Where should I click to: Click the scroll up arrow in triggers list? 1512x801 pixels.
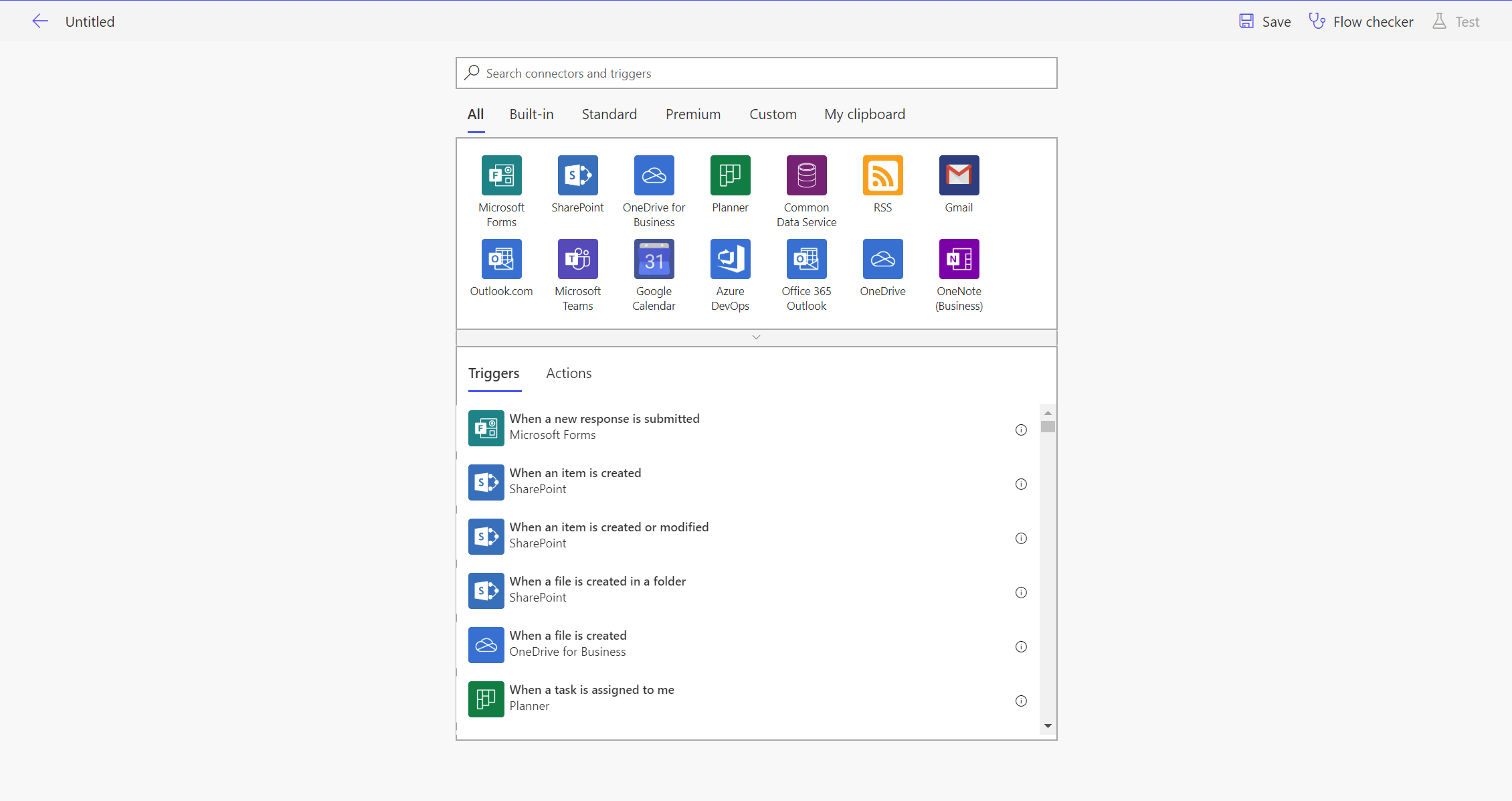pos(1048,412)
